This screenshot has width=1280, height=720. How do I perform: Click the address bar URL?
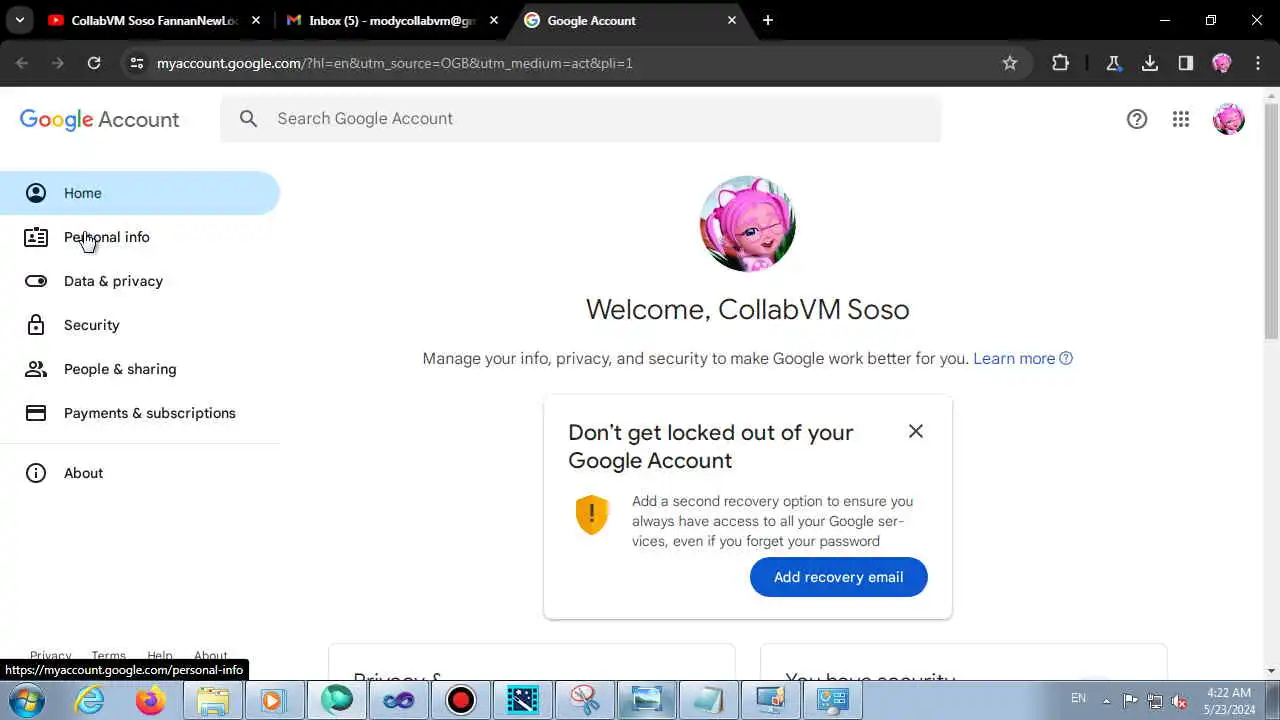click(395, 63)
